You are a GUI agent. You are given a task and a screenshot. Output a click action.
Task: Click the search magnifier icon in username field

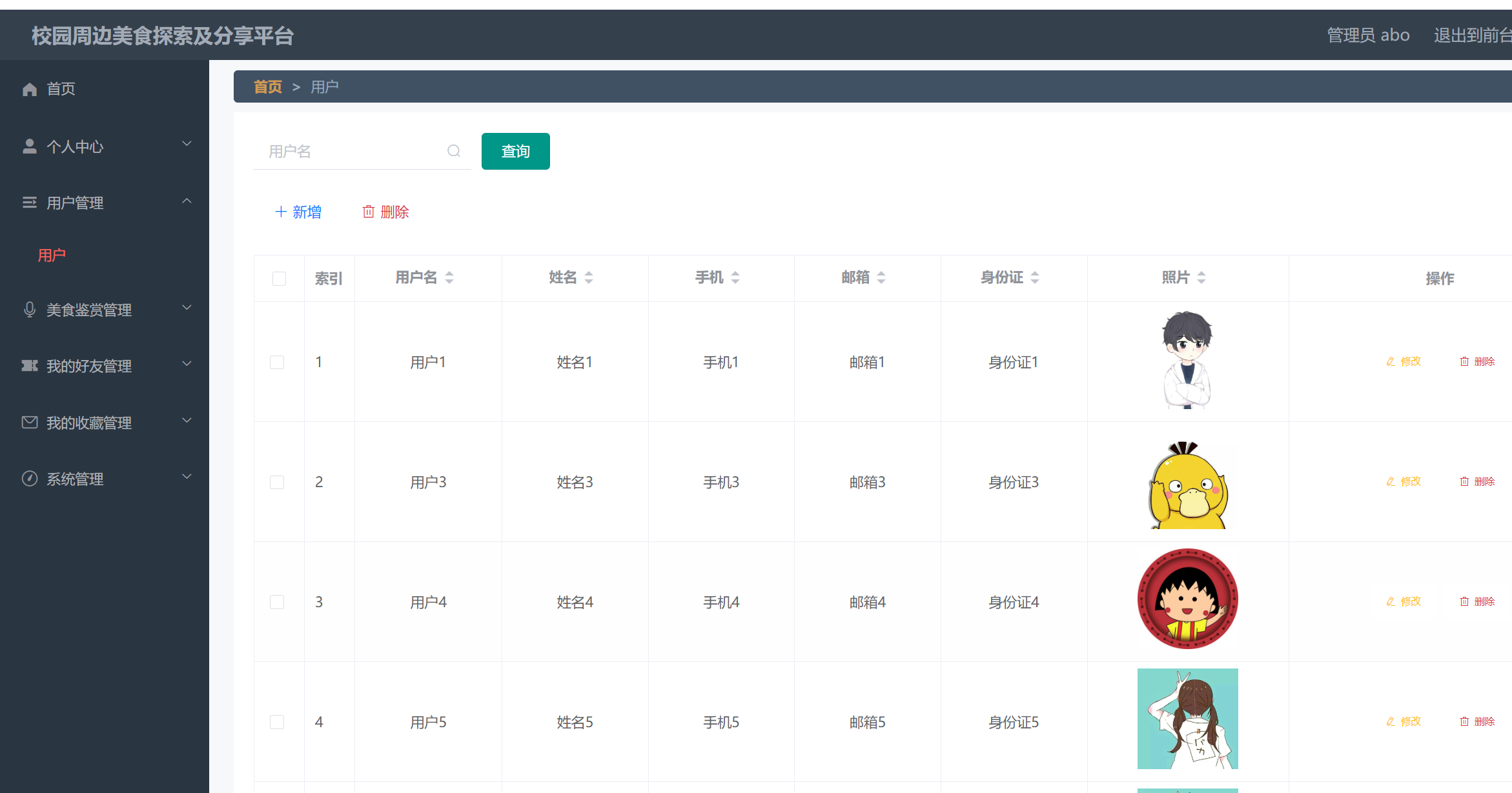454,151
